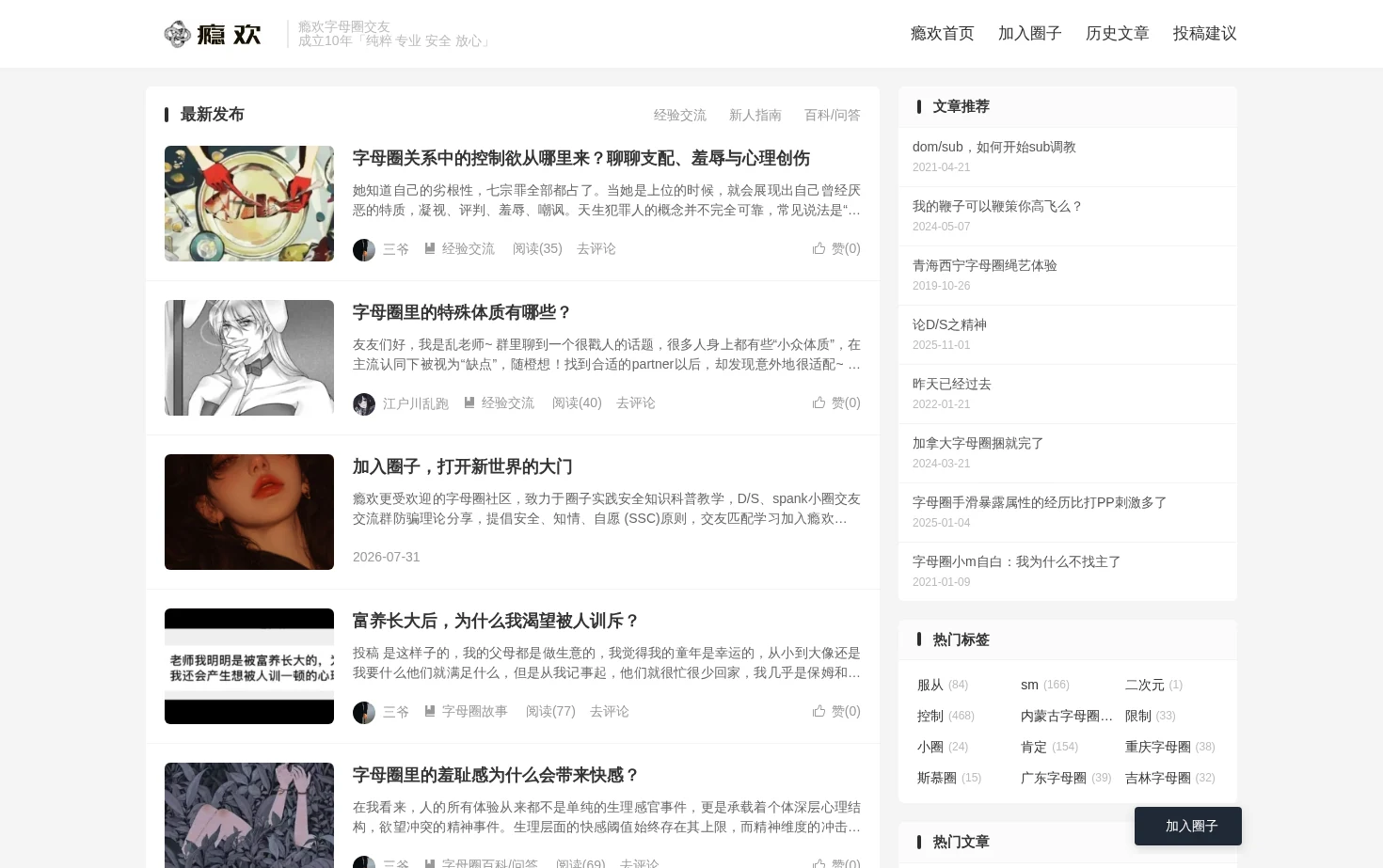Click category icon beside 经验交流 on 特殊体质 article
The height and width of the screenshot is (868, 1383).
tap(469, 402)
